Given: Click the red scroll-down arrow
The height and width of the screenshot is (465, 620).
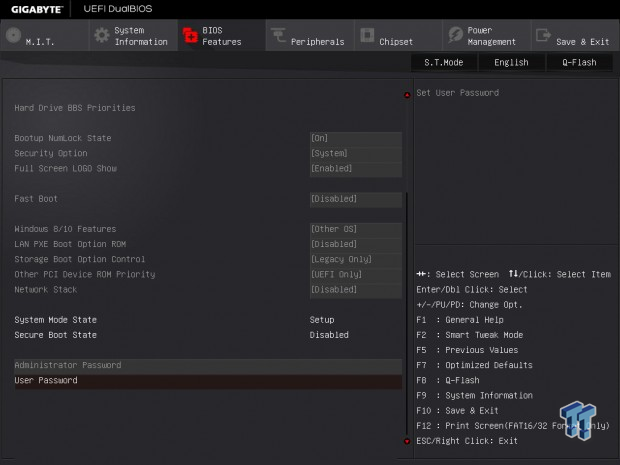Looking at the screenshot, I should point(407,441).
